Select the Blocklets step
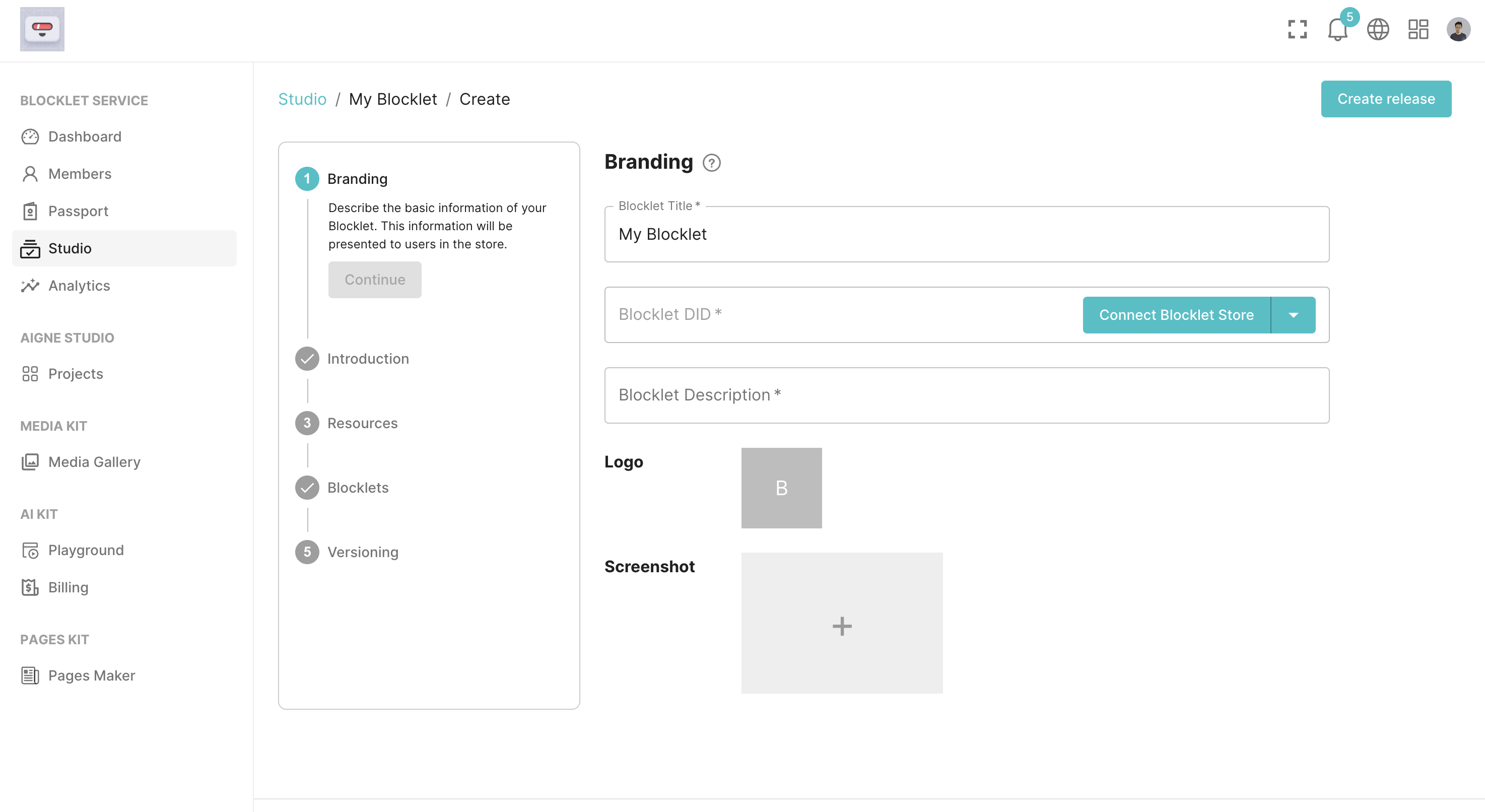 coord(358,488)
